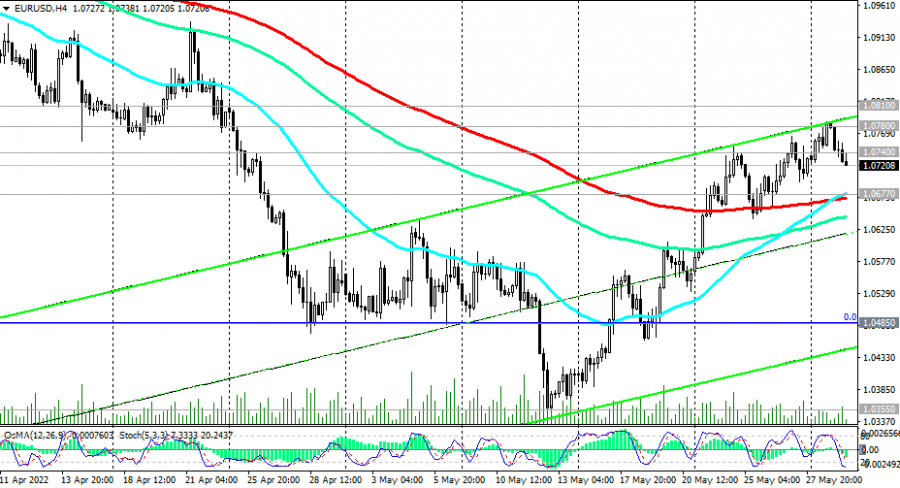Click the 13 May 04:00 time label
The image size is (900, 488).
coord(584,480)
